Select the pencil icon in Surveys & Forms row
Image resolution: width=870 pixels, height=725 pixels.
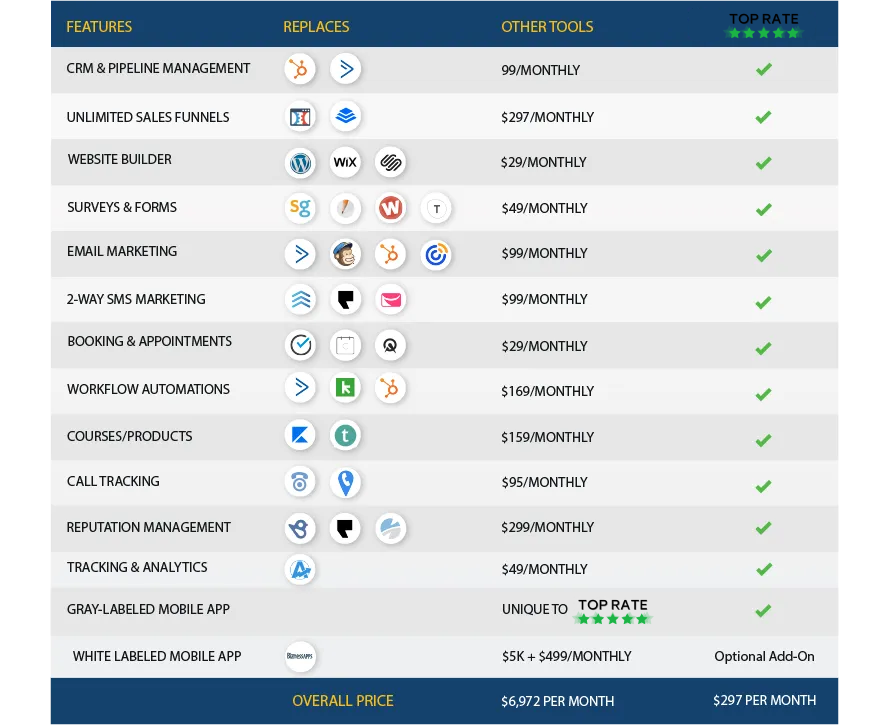pos(345,208)
